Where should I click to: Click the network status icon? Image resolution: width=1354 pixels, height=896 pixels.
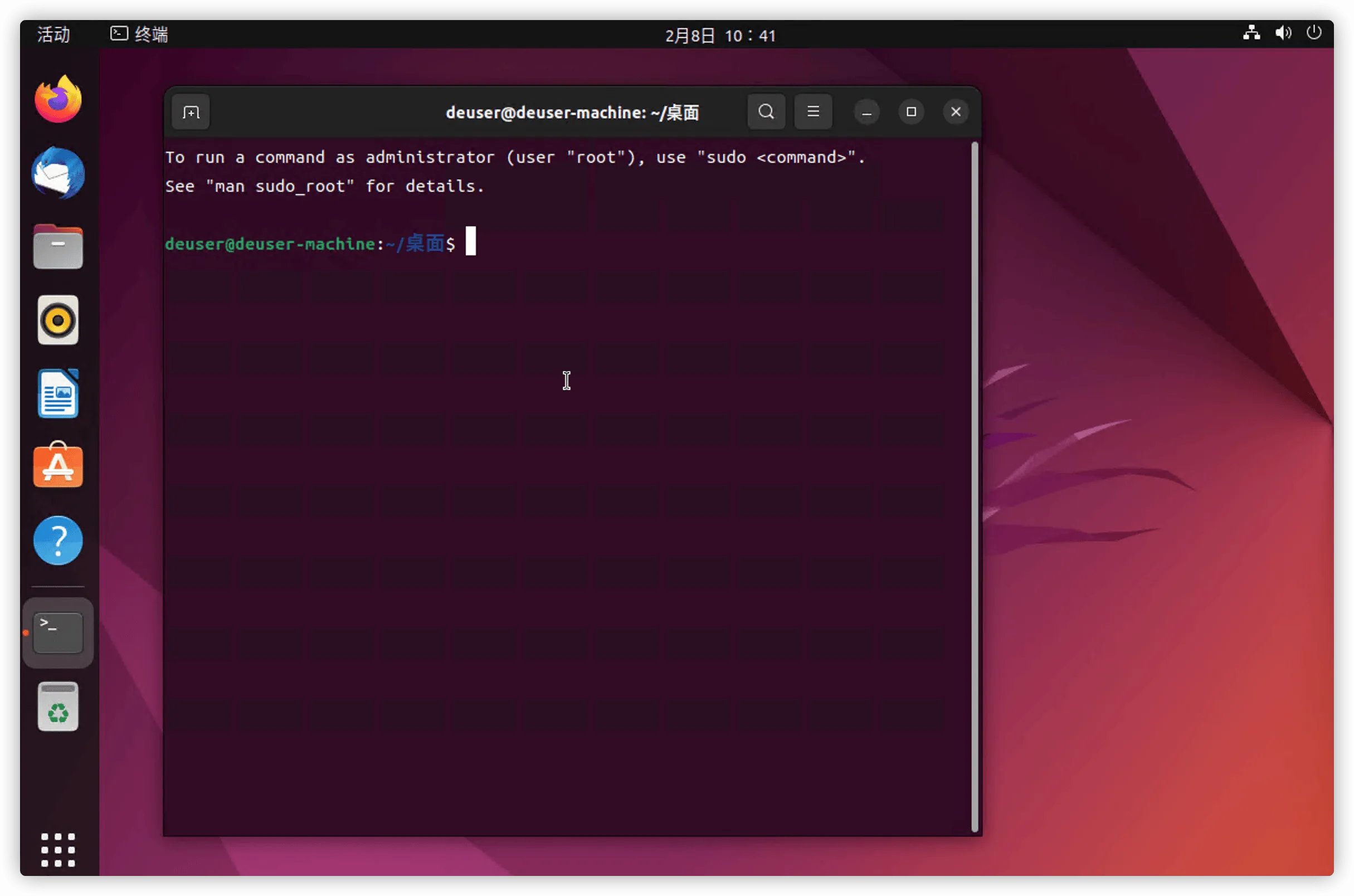[x=1251, y=32]
